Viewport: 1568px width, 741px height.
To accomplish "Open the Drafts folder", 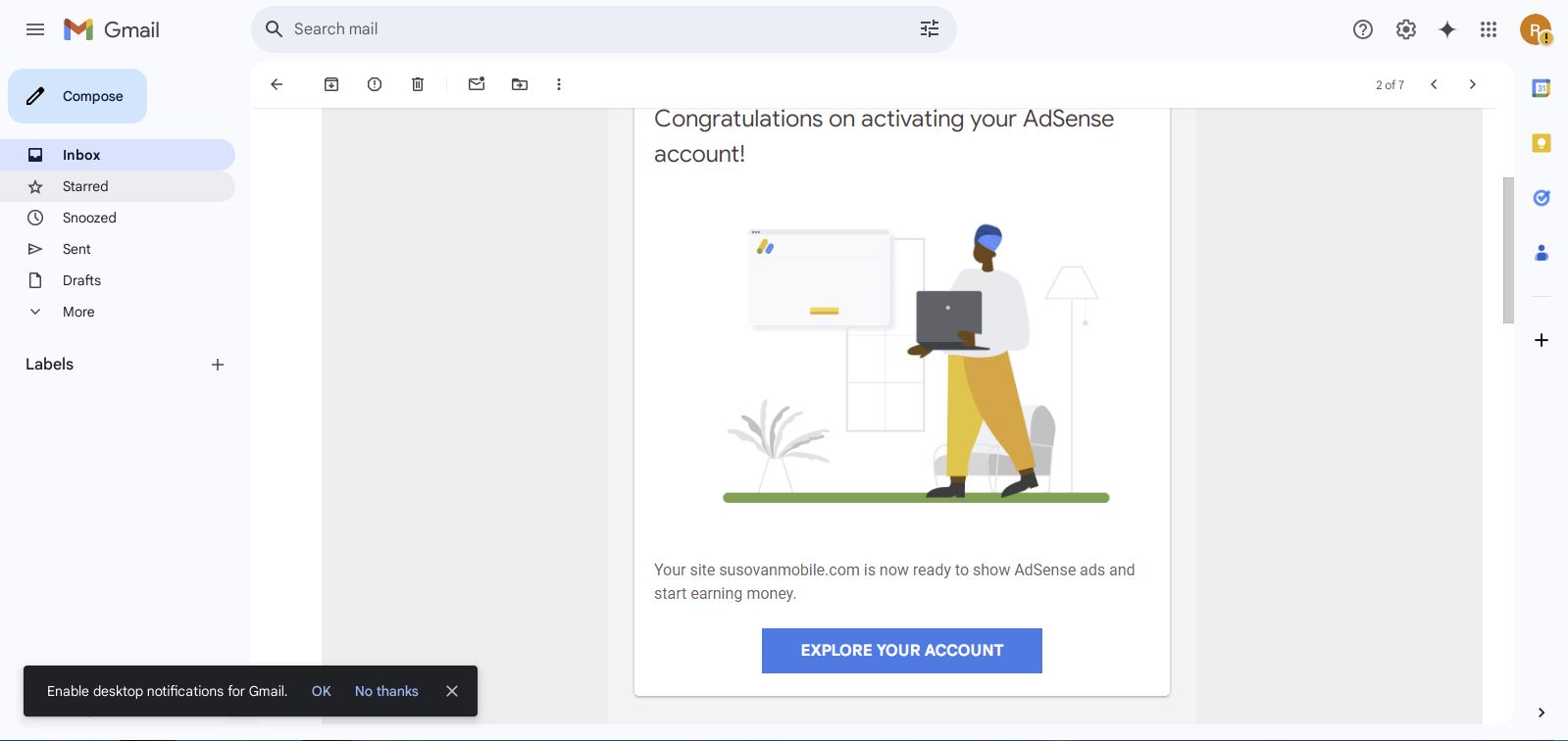I will (x=118, y=280).
